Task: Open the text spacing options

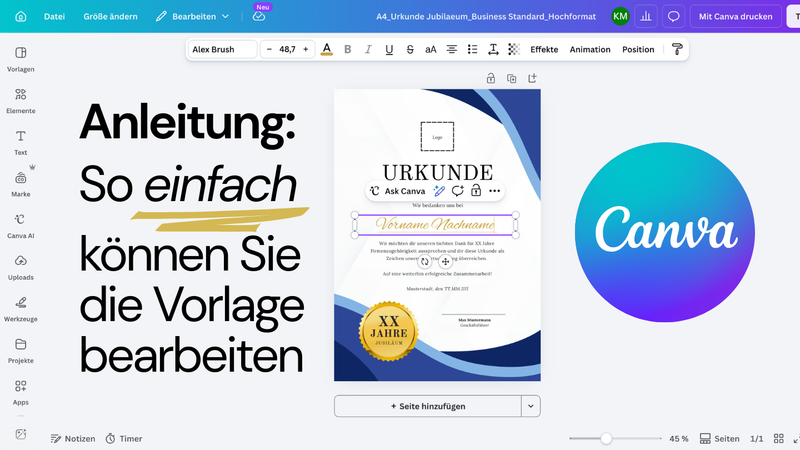Action: (x=493, y=49)
